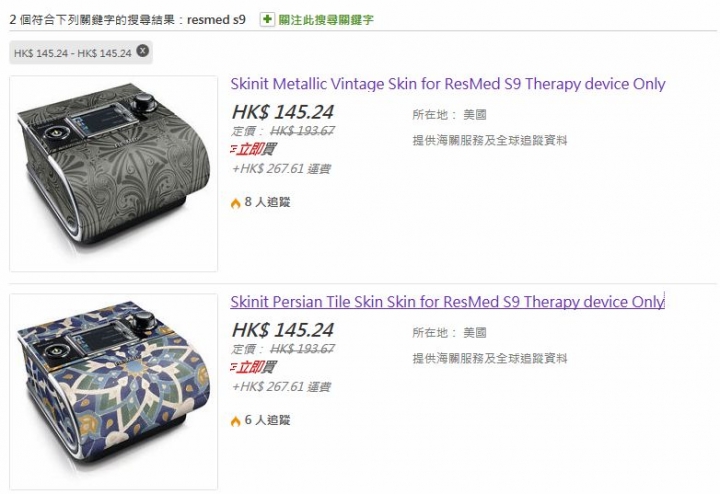The height and width of the screenshot is (494, 720).
Task: Click the 立即買 badge on the Metallic Vintage listing
Action: point(253,149)
